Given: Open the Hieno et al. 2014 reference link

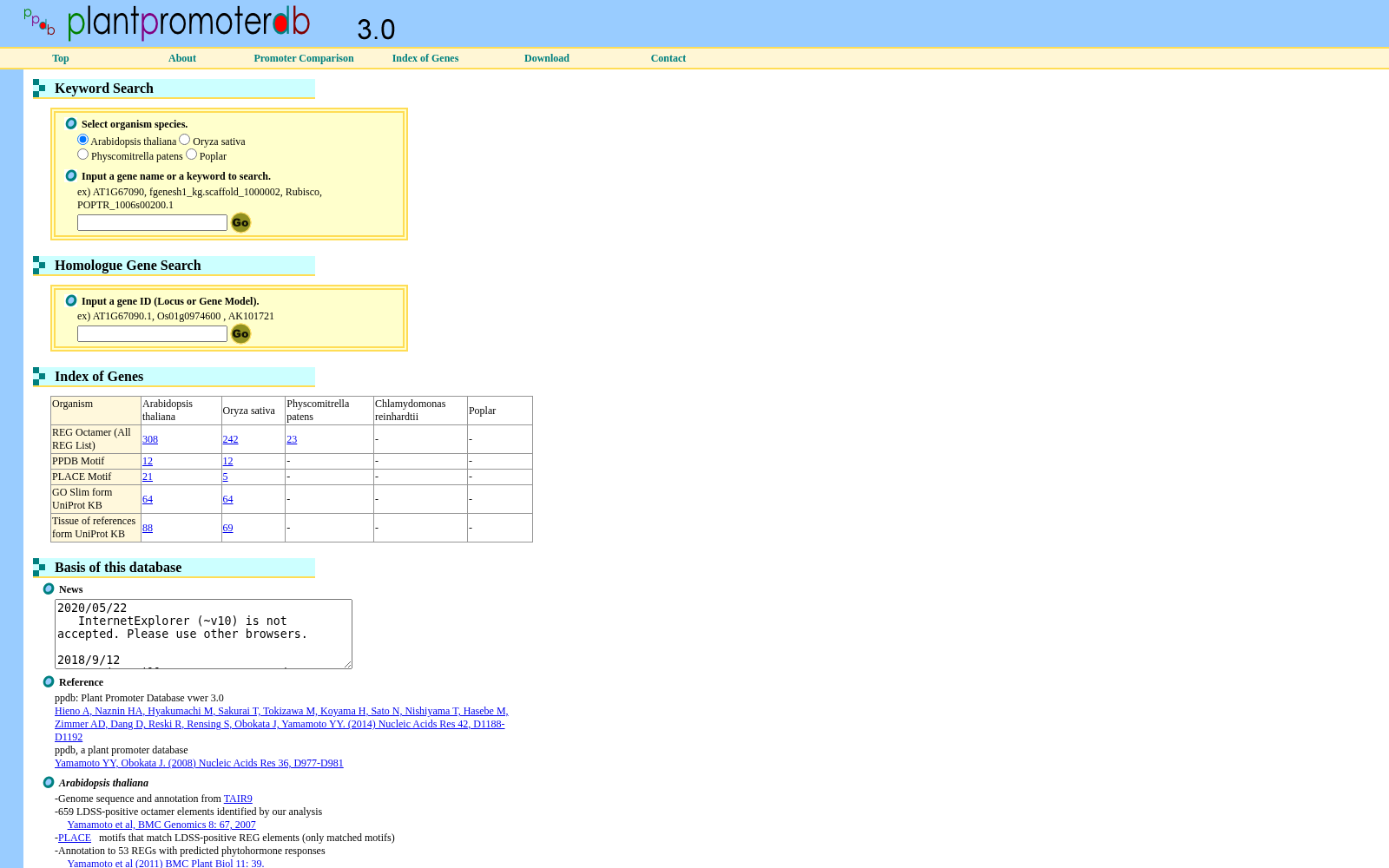Looking at the screenshot, I should pyautogui.click(x=281, y=724).
